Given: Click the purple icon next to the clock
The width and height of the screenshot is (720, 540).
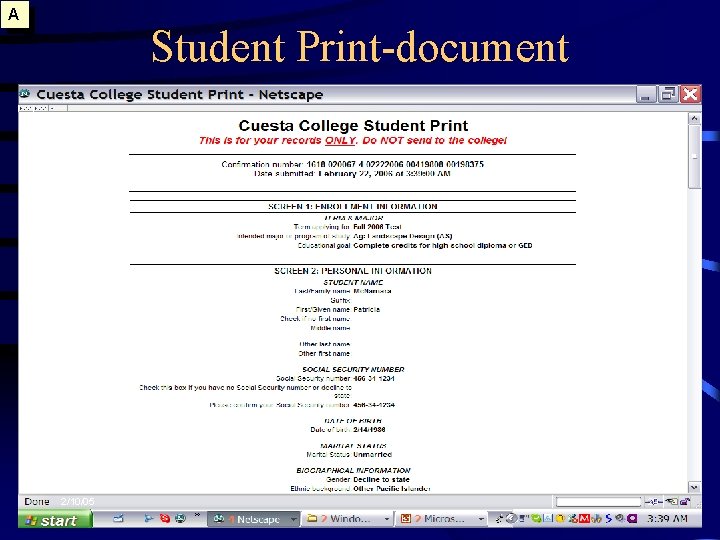Looking at the screenshot, I should point(632,518).
